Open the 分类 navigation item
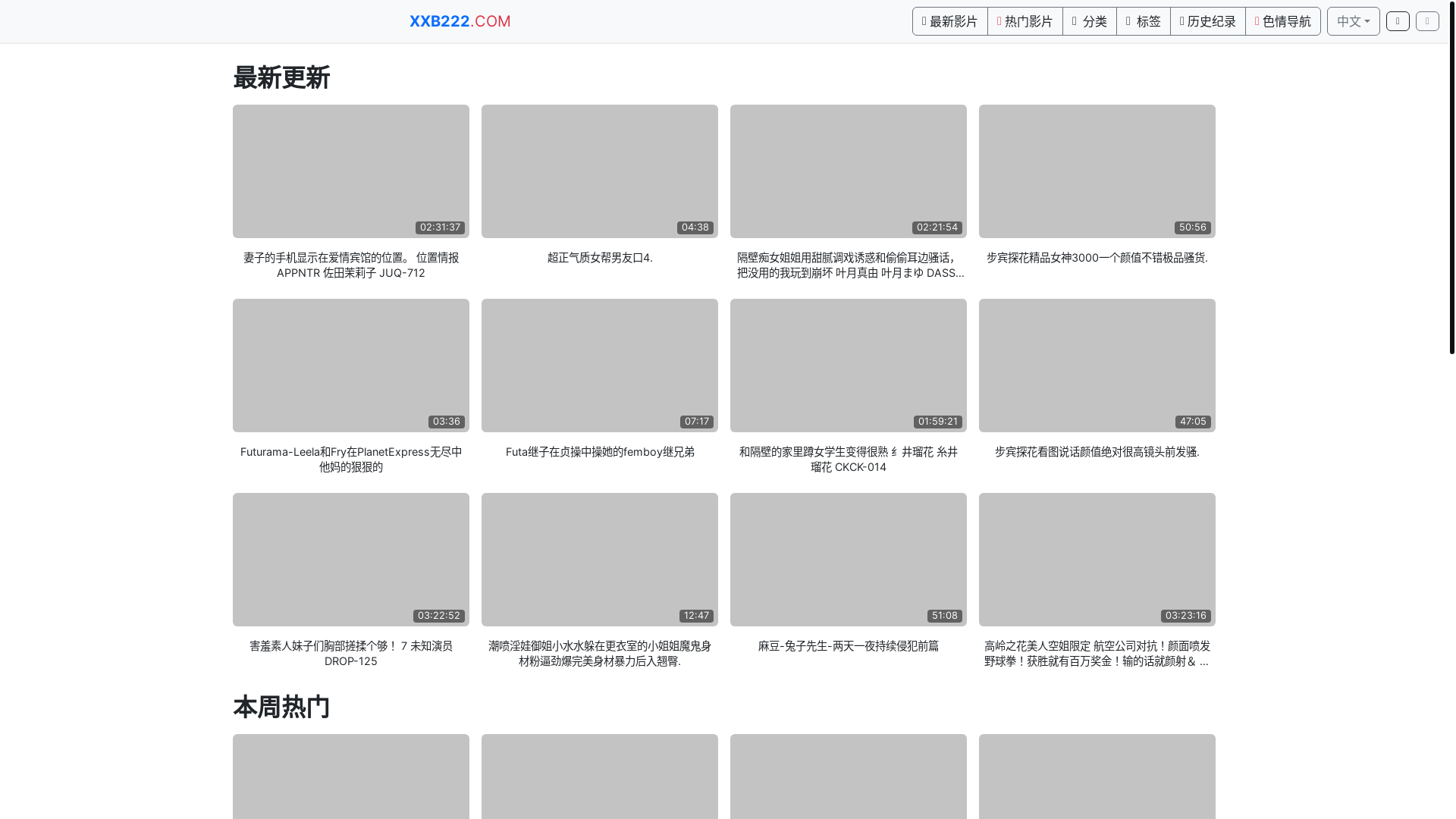Screen dimensions: 1456x819 pyautogui.click(x=1089, y=21)
